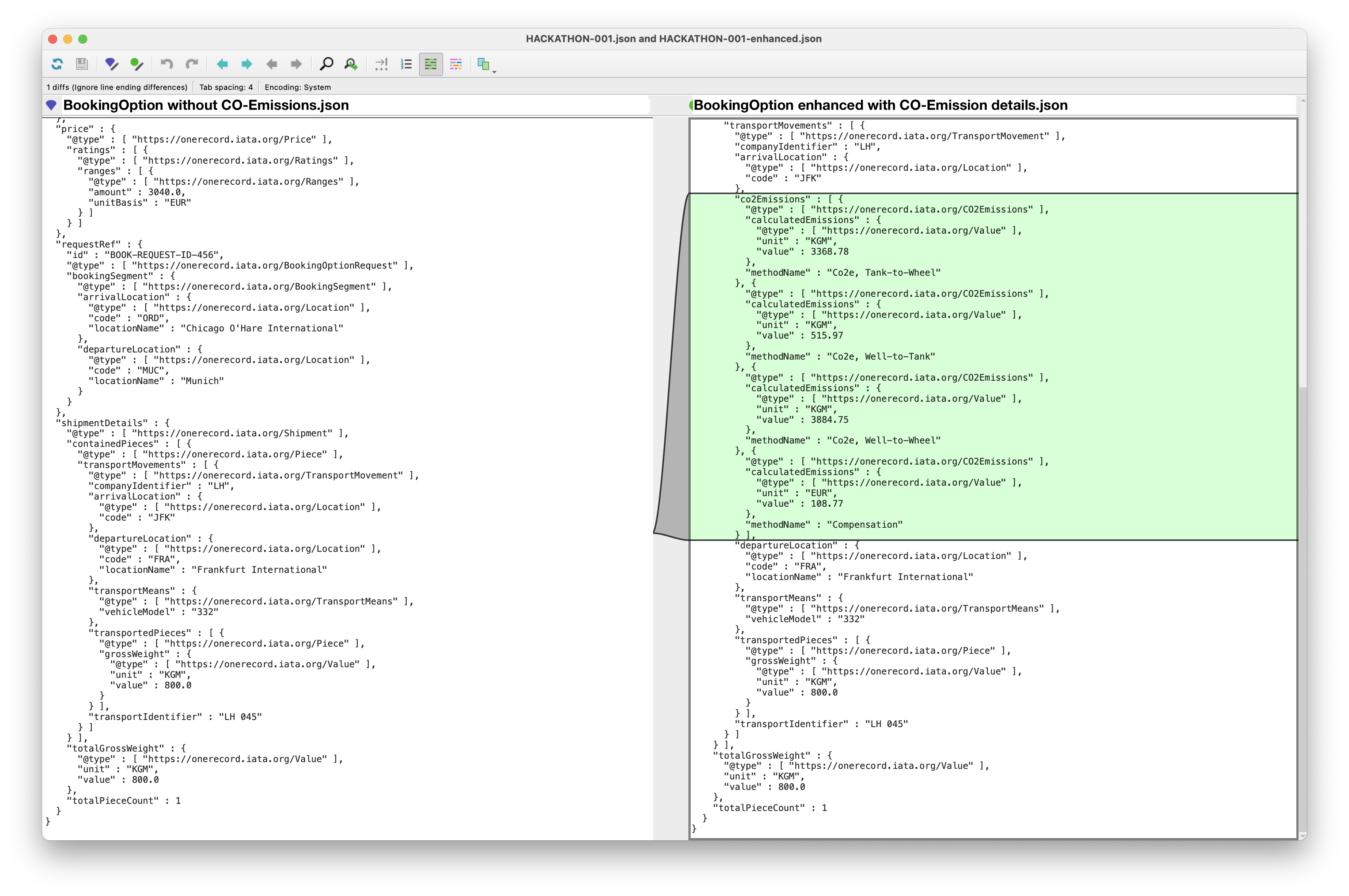Click the green edit right file icon
This screenshot has height=896, width=1349.
137,64
